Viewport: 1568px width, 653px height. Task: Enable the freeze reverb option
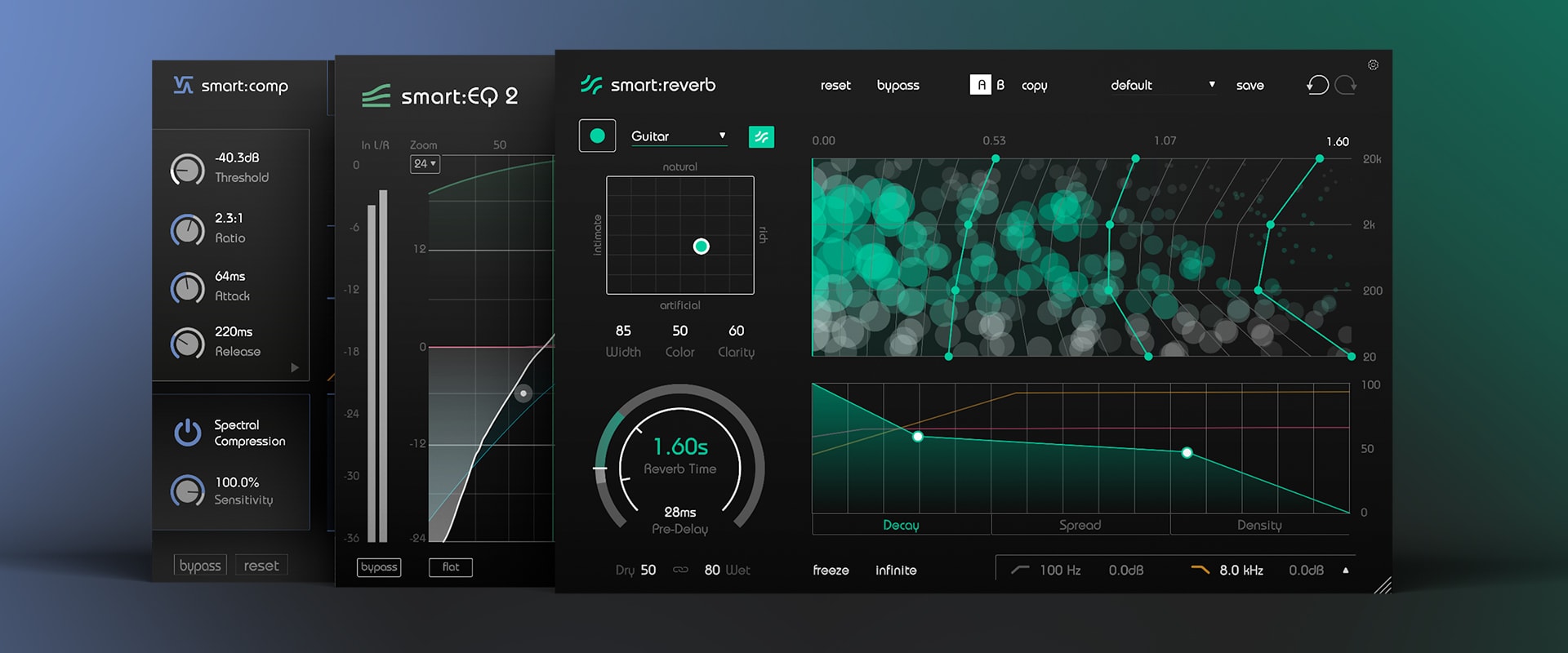click(x=831, y=570)
